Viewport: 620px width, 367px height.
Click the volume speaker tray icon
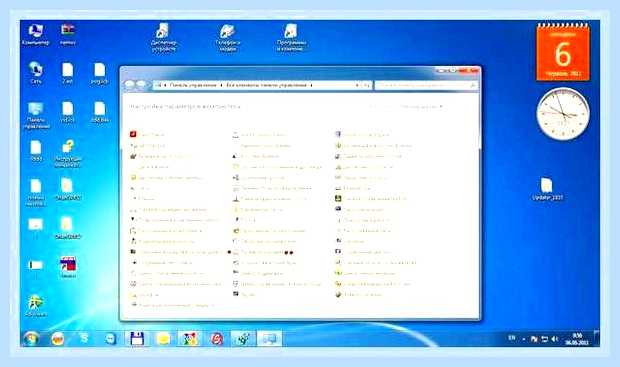[x=554, y=339]
